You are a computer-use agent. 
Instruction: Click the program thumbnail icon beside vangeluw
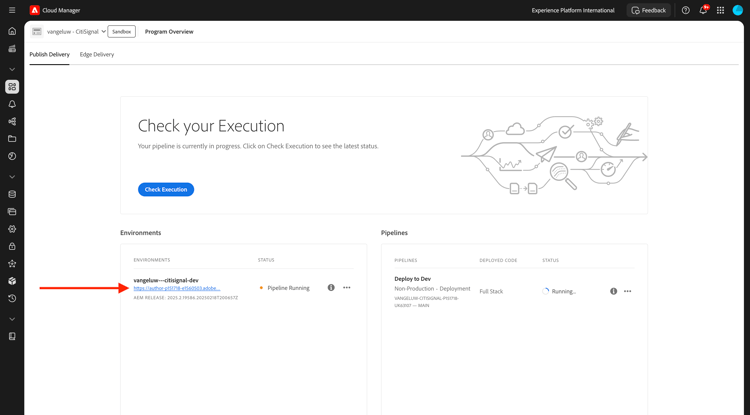tap(37, 32)
